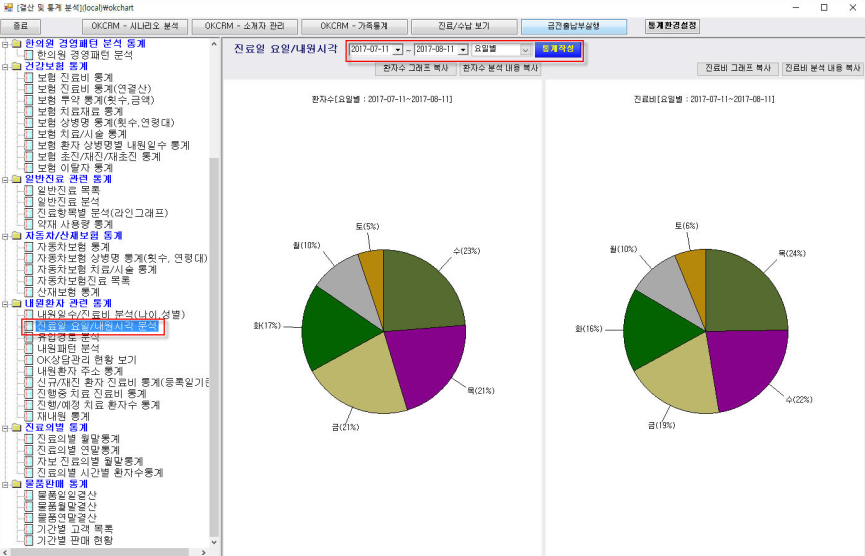Click document icon beside 보험 치료재료 통계
Screen dimensions: 865x556
28,111
